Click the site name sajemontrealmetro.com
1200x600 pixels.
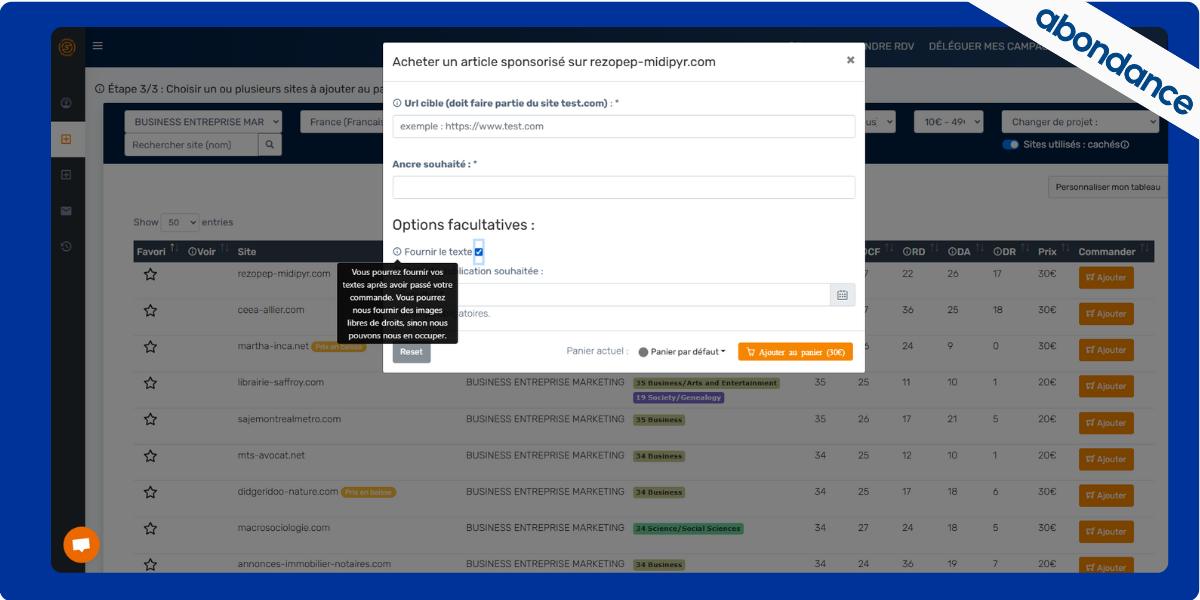click(x=290, y=419)
